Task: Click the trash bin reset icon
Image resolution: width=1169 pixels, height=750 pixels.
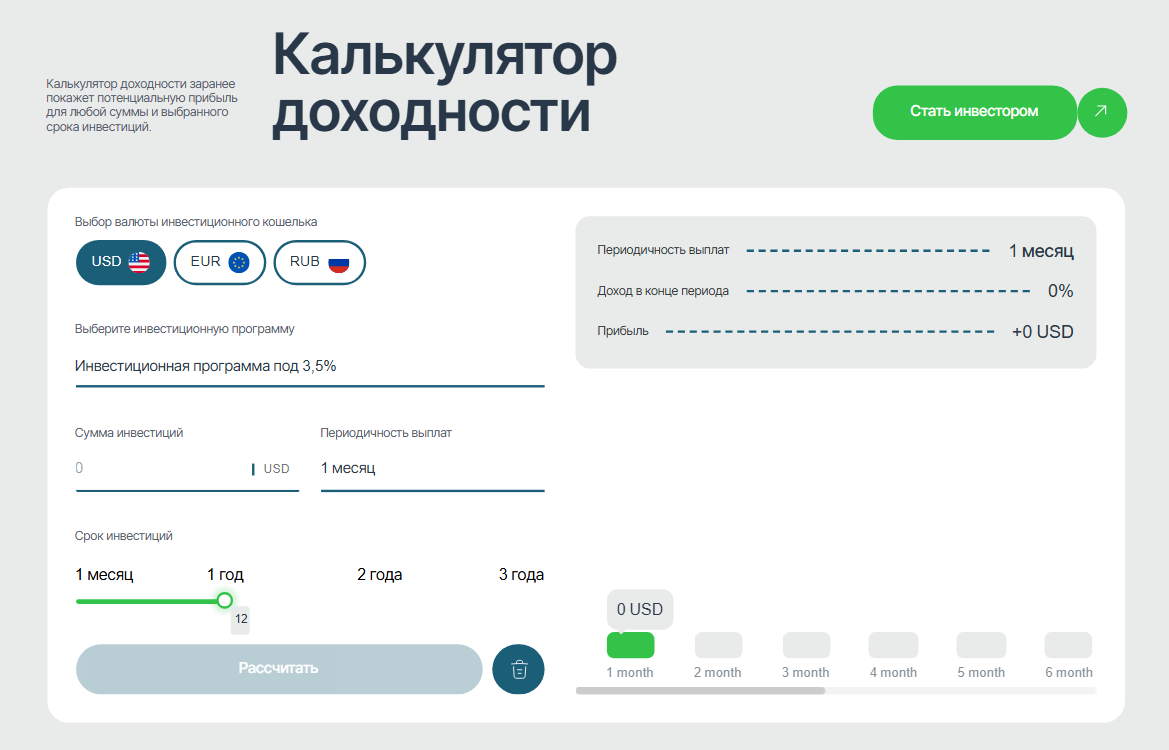Action: (x=518, y=669)
